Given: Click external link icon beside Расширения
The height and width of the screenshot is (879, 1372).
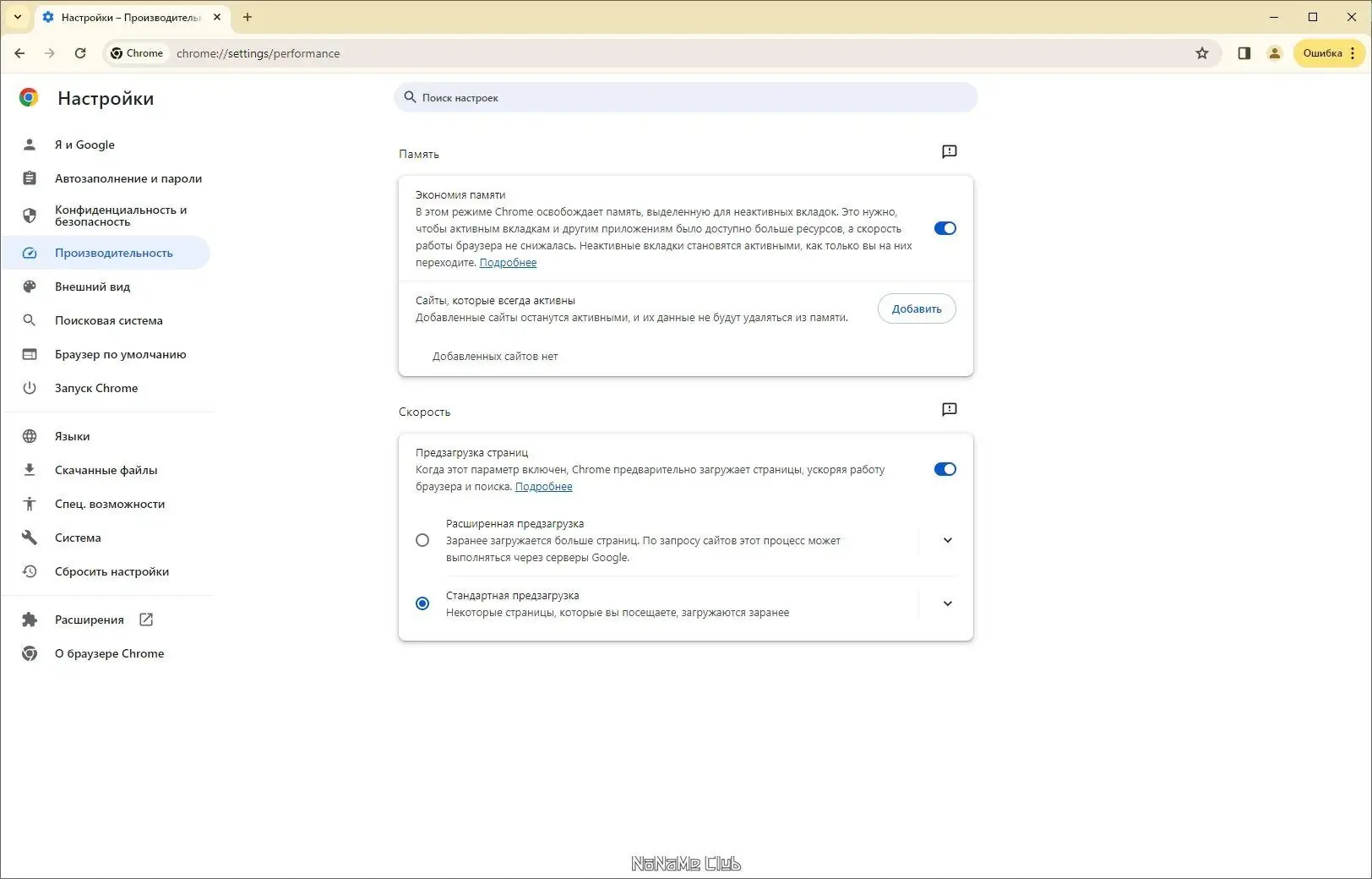Looking at the screenshot, I should (x=146, y=620).
